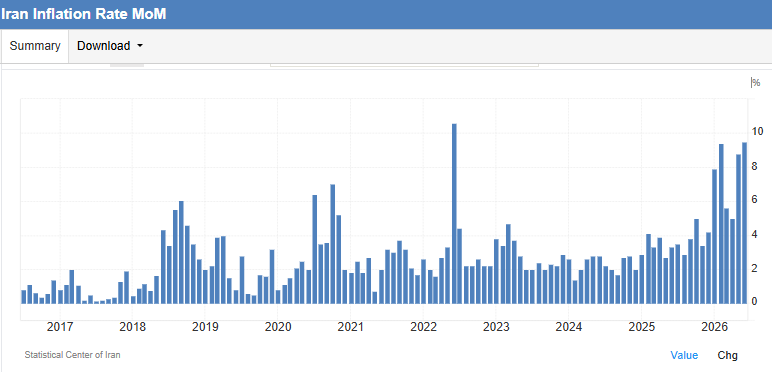Screen dimensions: 772x372
Task: Click the y-axis value 4
Action: pyautogui.click(x=754, y=234)
